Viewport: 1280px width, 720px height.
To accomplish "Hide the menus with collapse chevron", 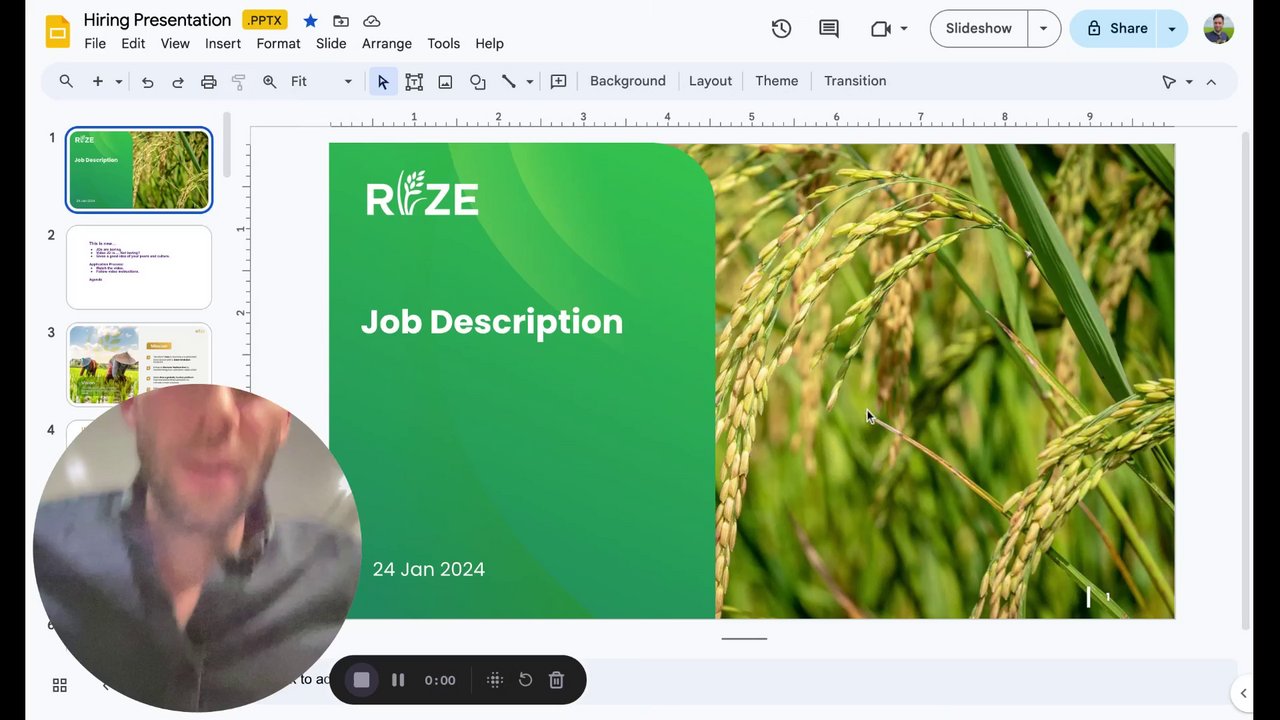I will pos(1211,81).
